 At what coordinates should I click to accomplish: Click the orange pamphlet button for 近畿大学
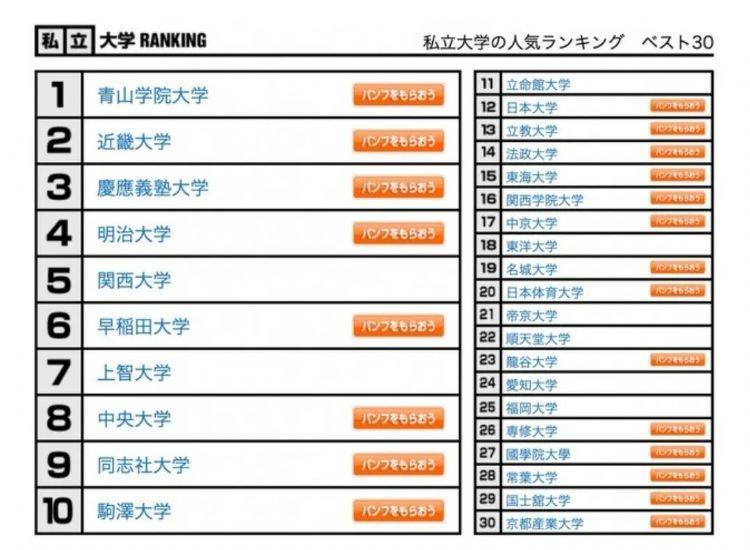pos(398,141)
